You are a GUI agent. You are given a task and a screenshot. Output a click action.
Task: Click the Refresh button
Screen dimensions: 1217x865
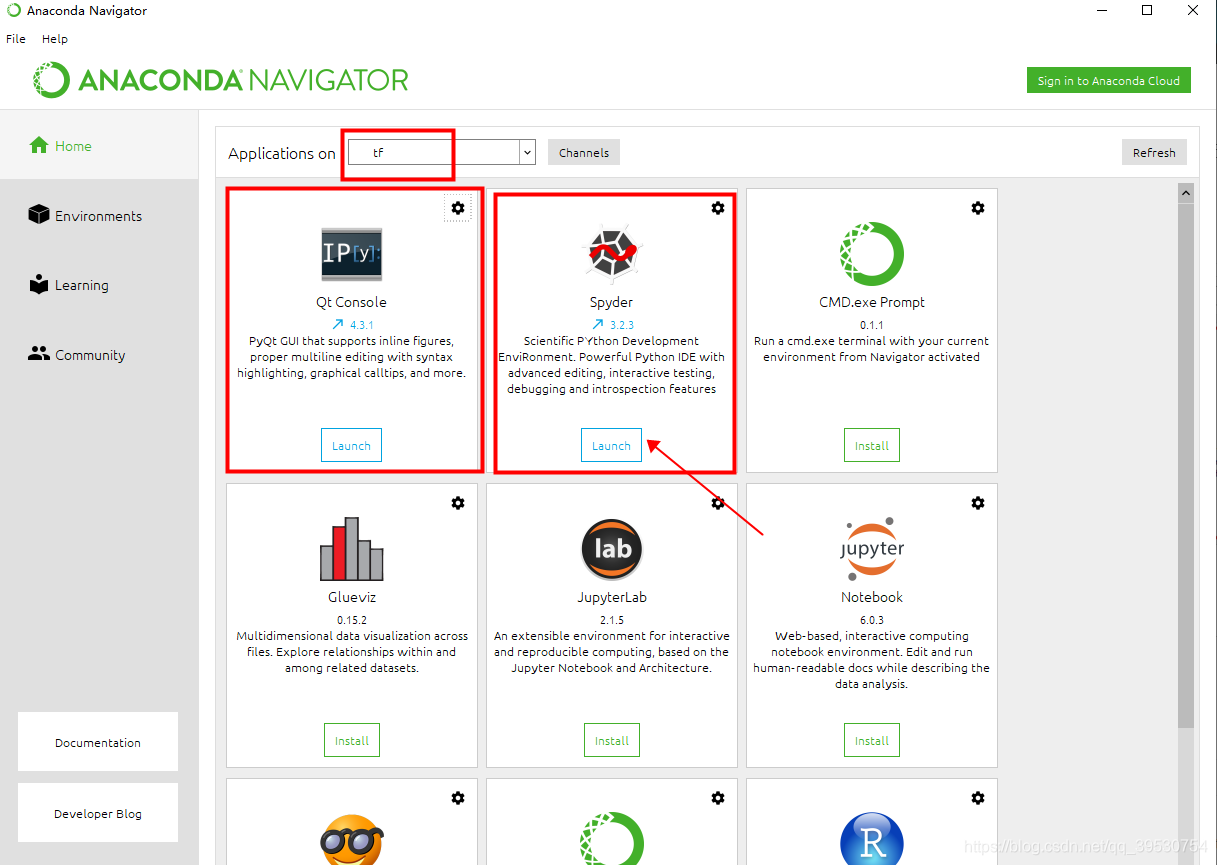1154,153
